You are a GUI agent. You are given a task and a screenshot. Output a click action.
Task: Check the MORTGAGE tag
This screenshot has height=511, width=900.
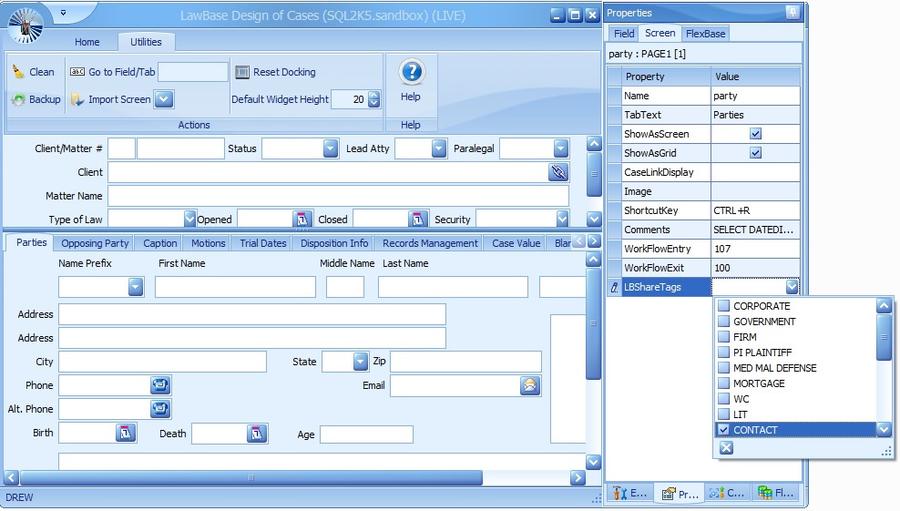click(x=724, y=383)
